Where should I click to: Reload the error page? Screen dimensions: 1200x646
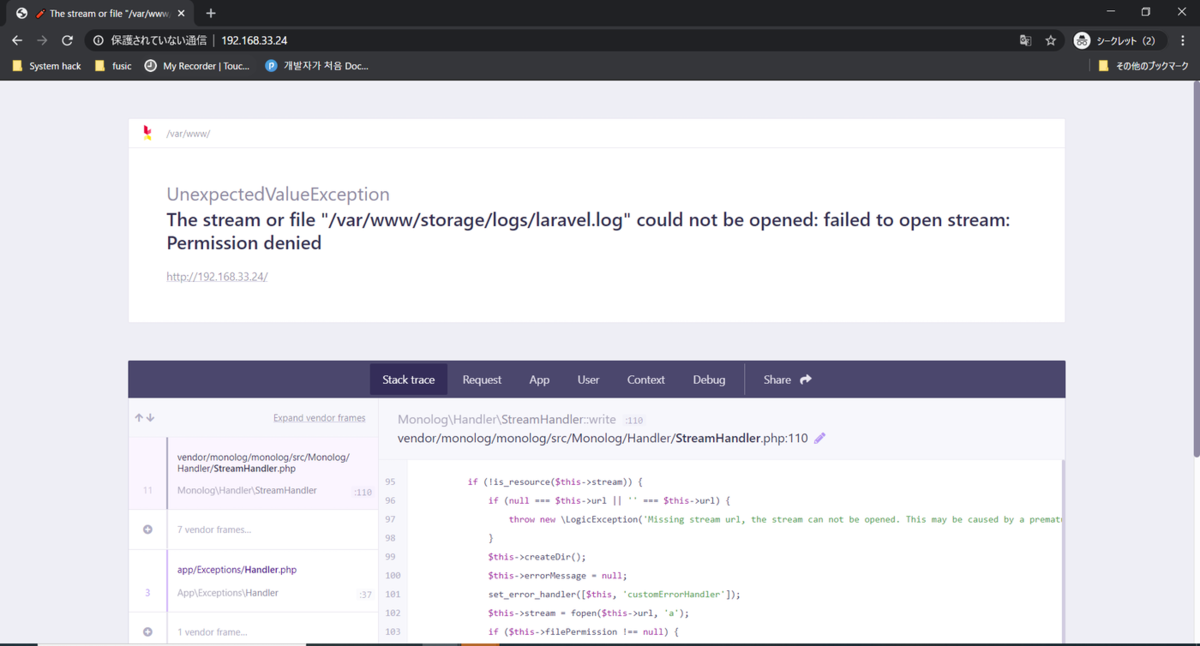coord(66,42)
